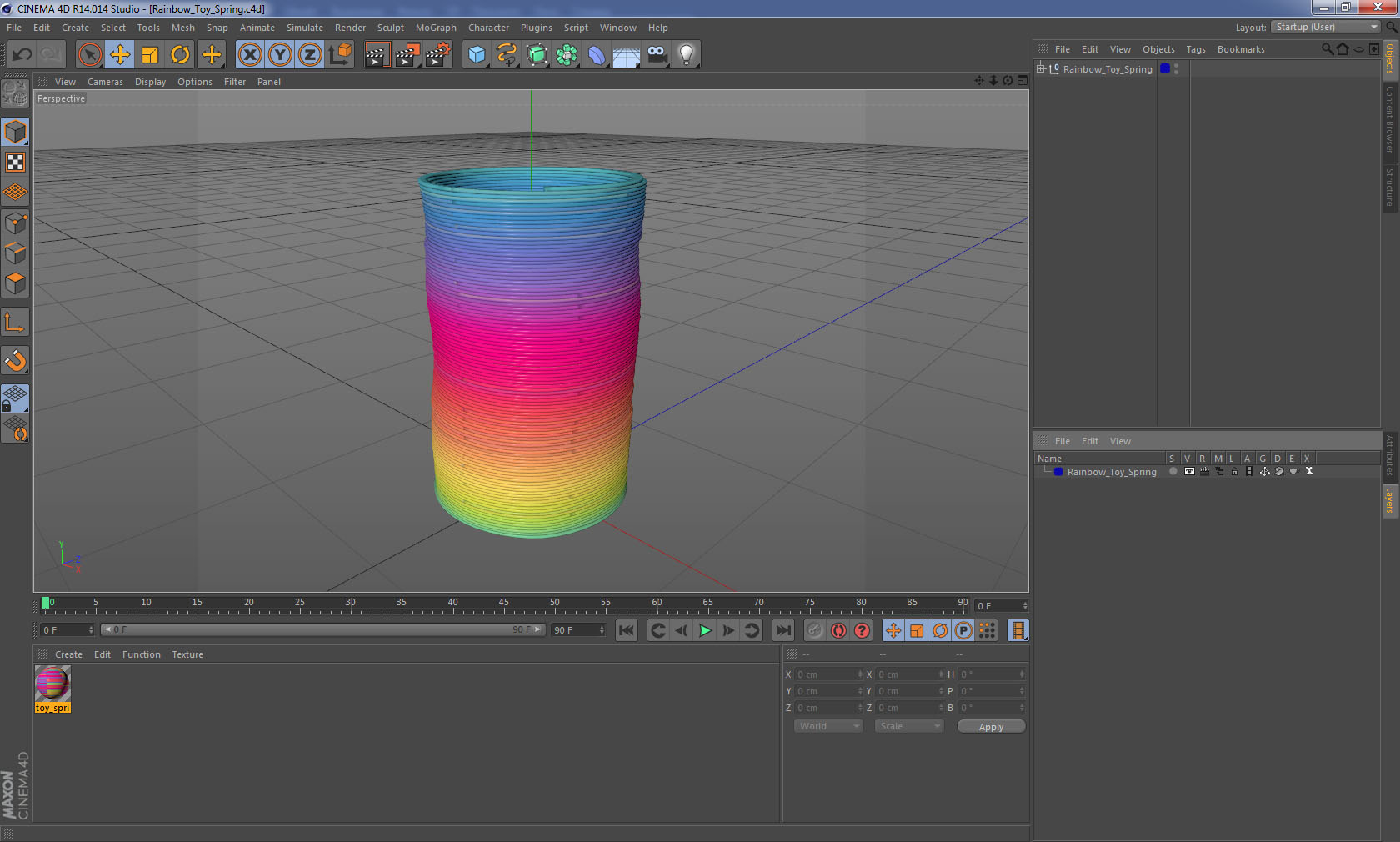Toggle Z axis lock
The width and height of the screenshot is (1400, 842).
(310, 55)
